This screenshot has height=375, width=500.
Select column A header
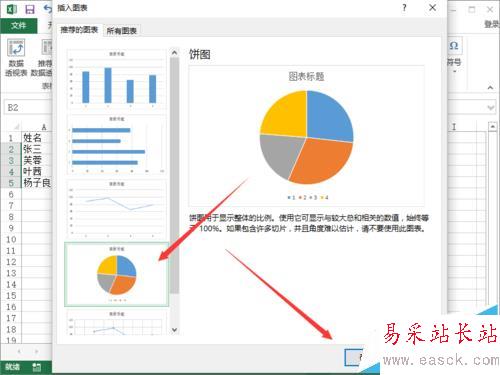coord(37,127)
